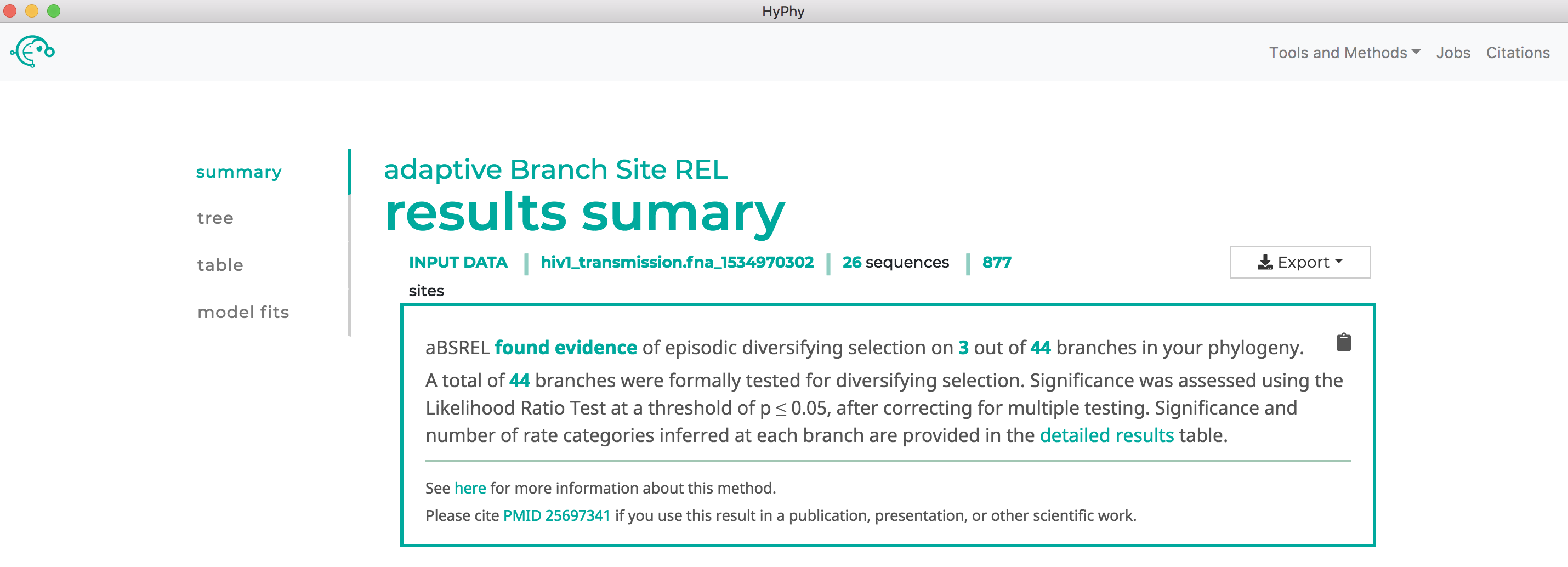Screen dimensions: 1568x567
Task: Follow the detailed results link
Action: 1106,435
